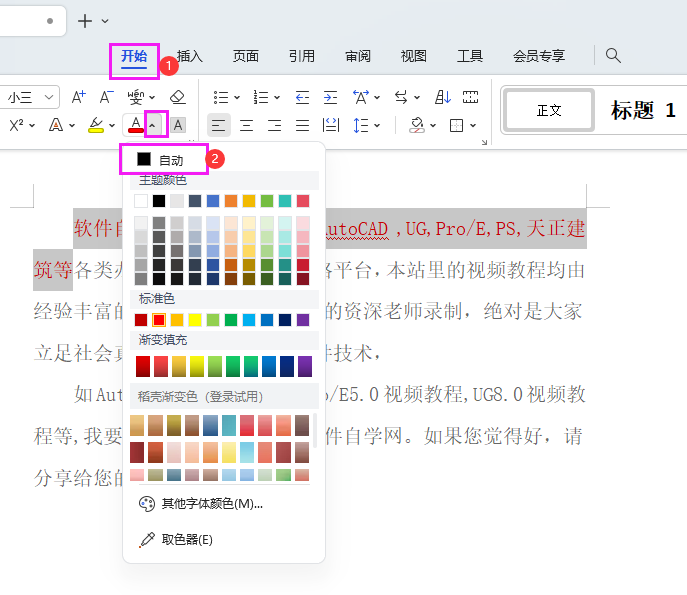687x595 pixels.
Task: Apply red font color A button
Action: pos(136,125)
